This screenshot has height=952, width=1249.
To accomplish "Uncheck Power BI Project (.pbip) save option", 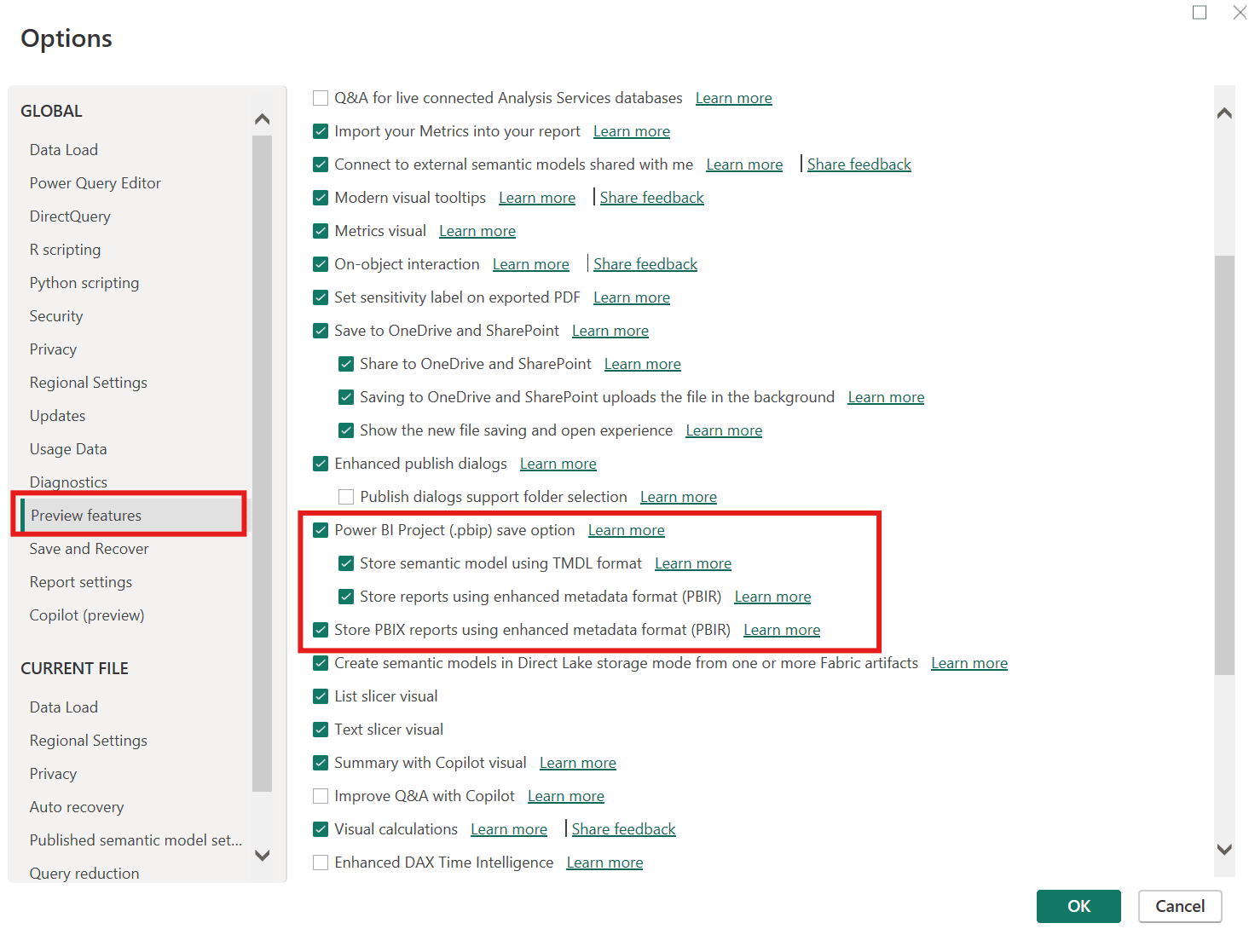I will pos(321,530).
